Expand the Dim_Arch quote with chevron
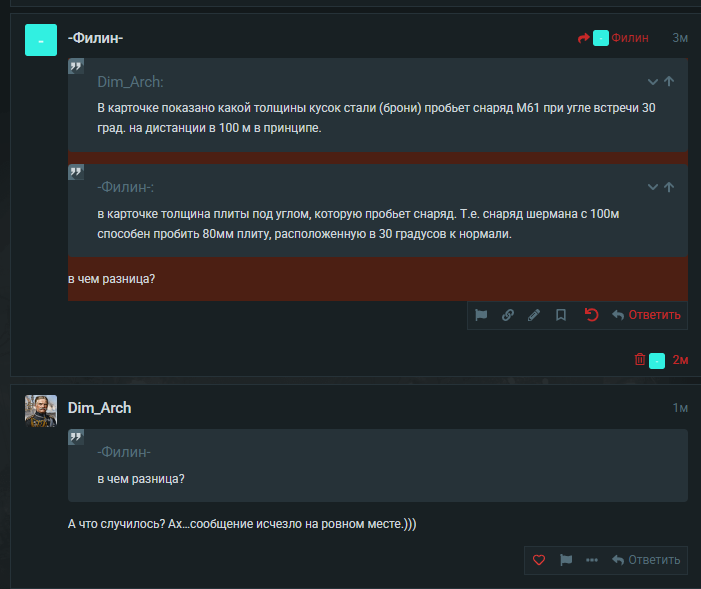 (653, 81)
